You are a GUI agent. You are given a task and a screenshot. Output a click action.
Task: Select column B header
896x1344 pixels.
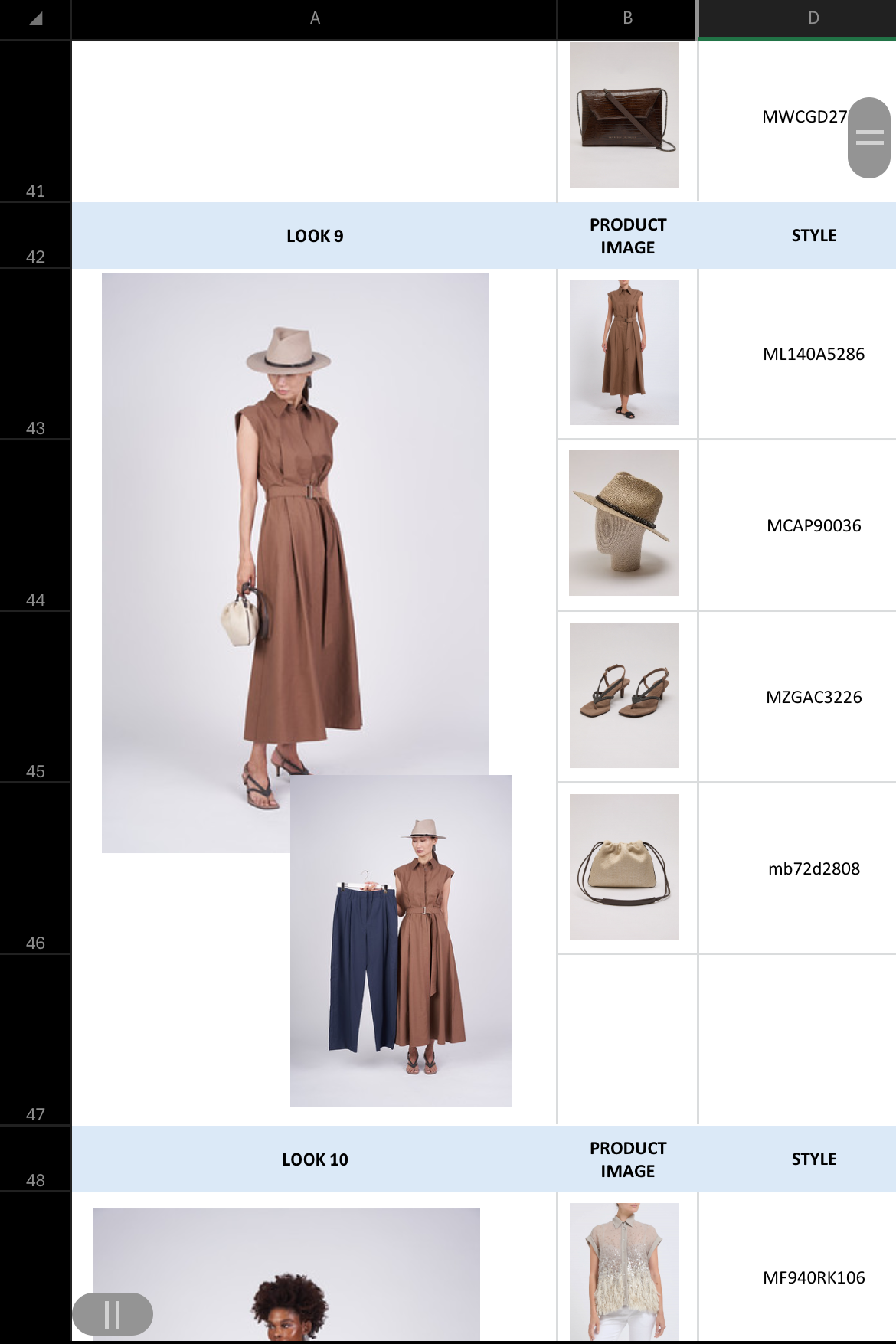tap(627, 18)
